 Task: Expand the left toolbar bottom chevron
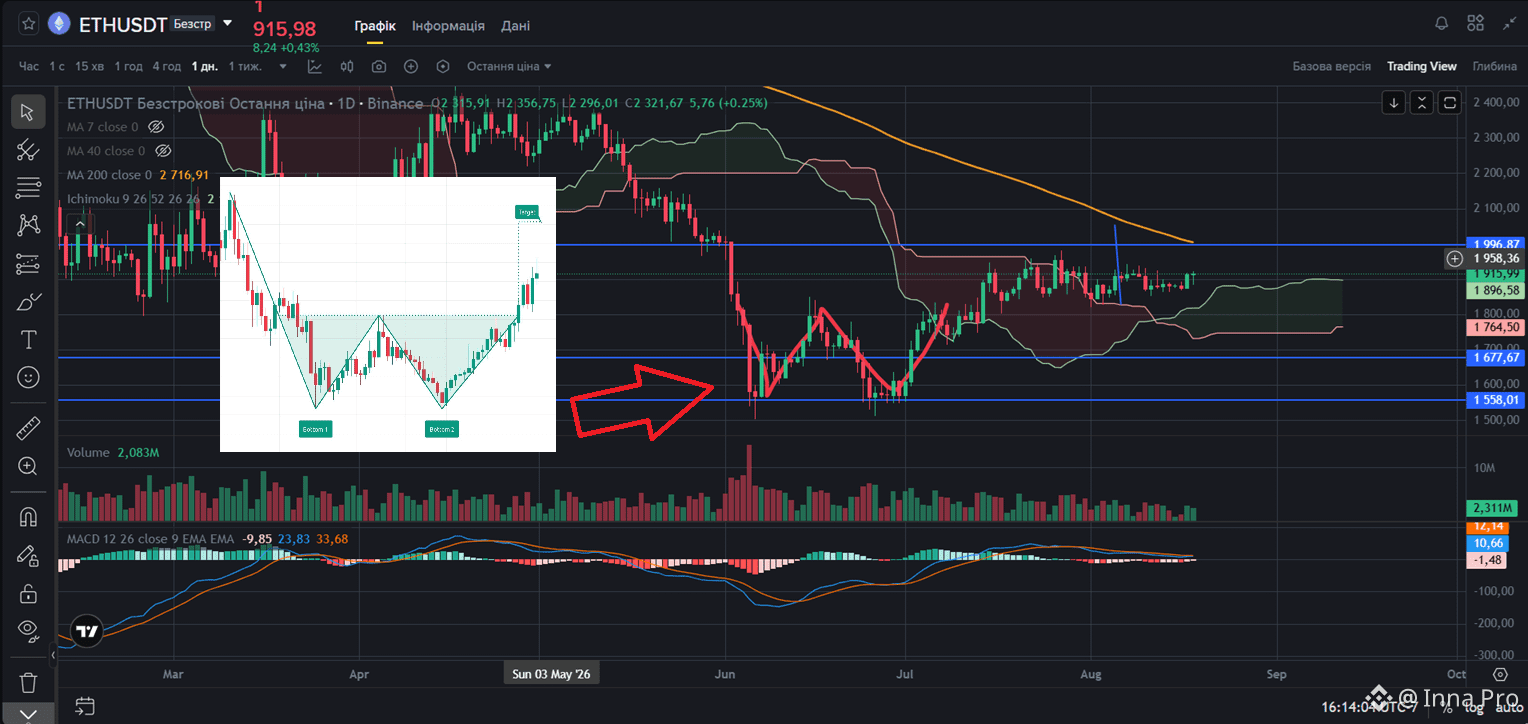click(28, 714)
